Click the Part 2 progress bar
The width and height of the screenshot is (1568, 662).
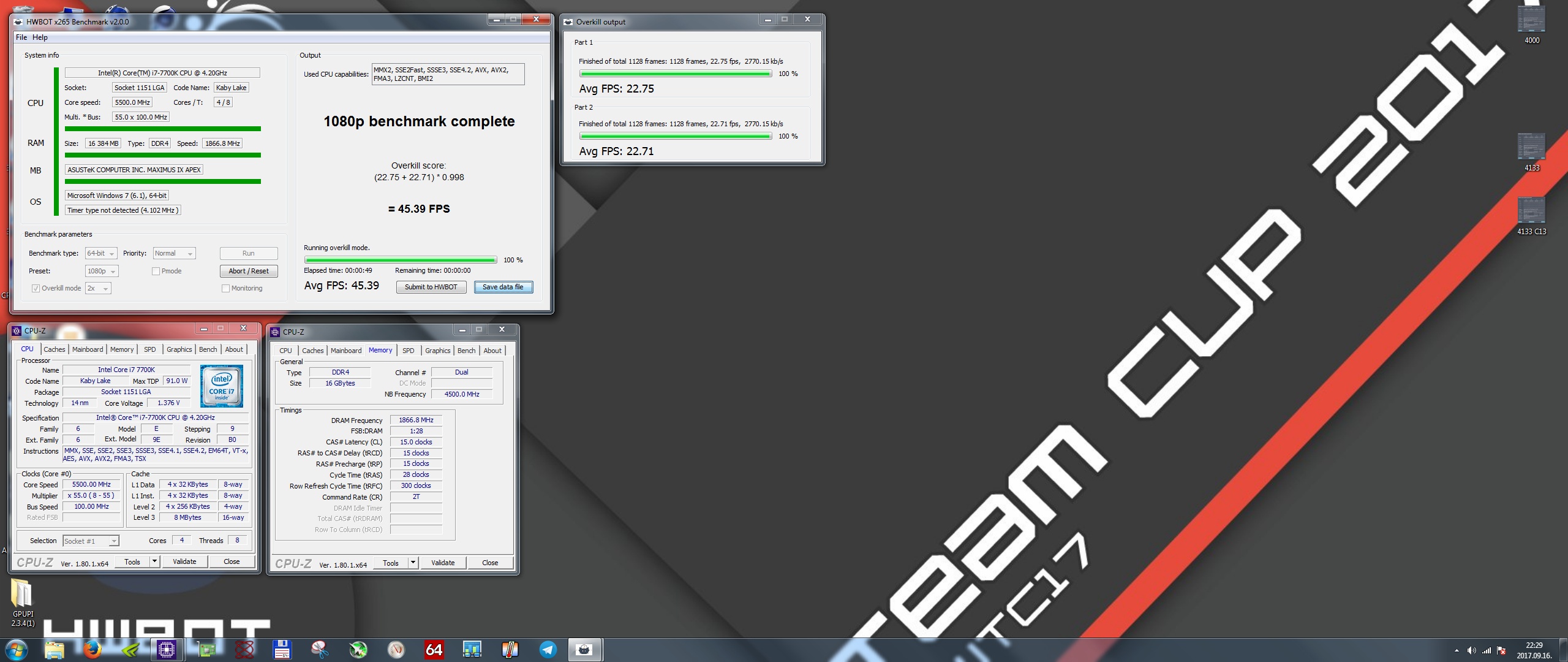click(x=676, y=136)
